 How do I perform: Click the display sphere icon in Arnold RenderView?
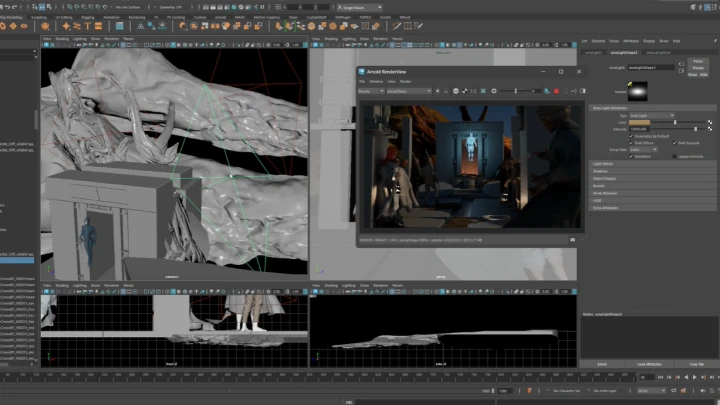pyautogui.click(x=456, y=91)
